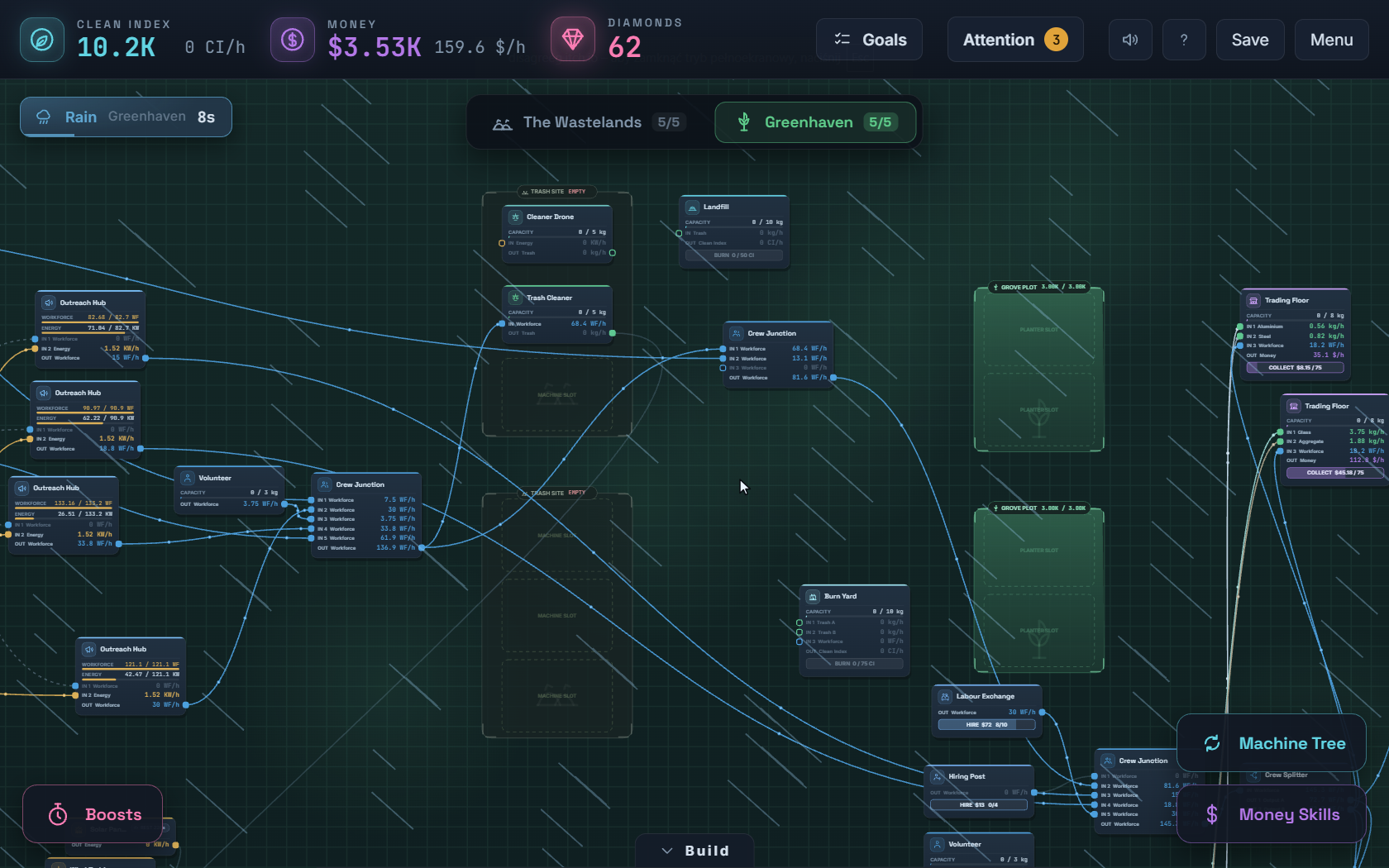Click the money total $3.53K

[x=375, y=48]
